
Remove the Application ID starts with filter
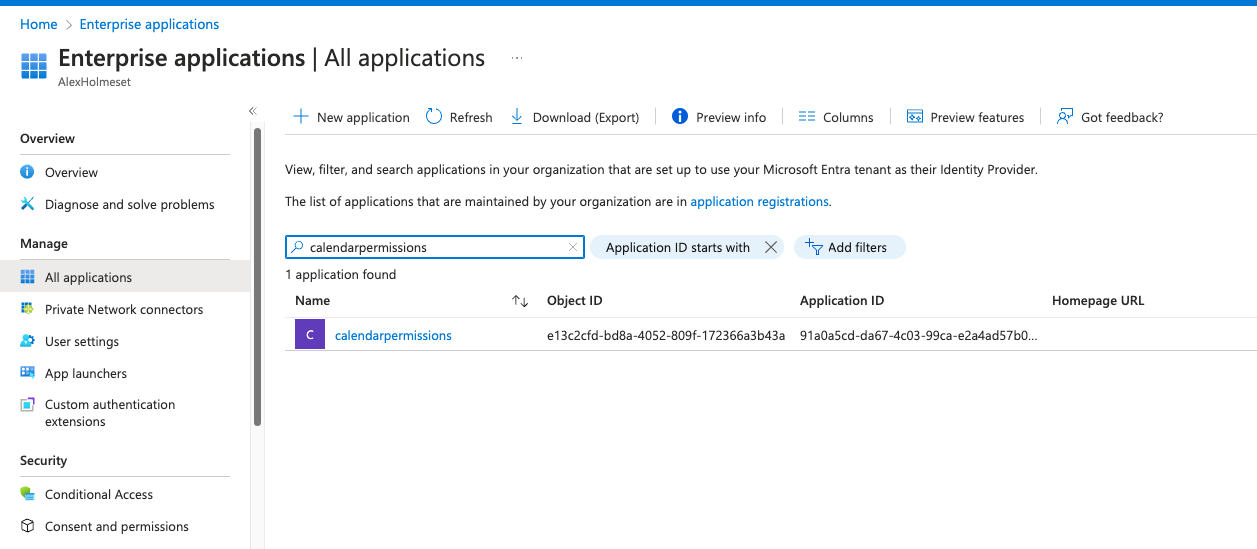(x=770, y=247)
